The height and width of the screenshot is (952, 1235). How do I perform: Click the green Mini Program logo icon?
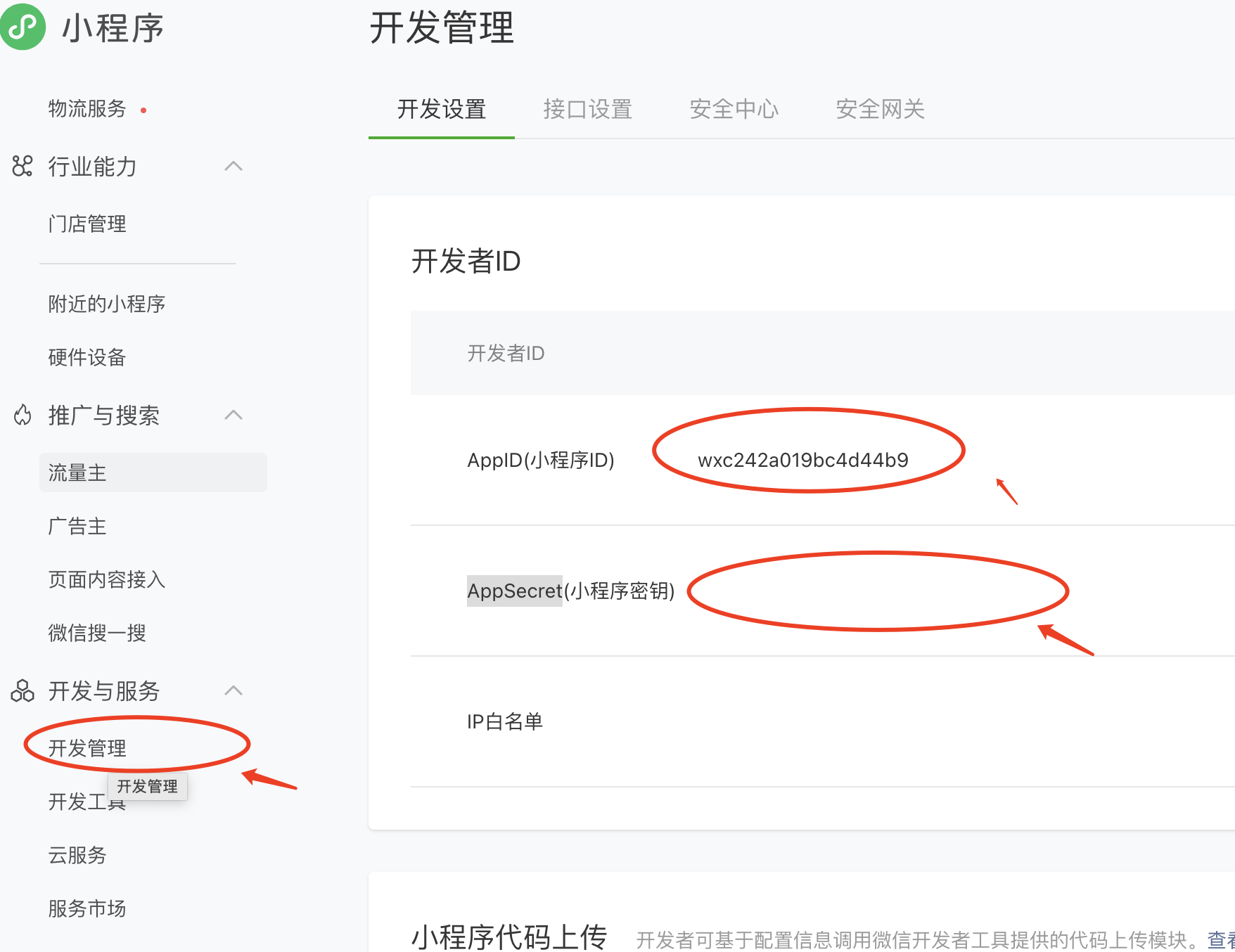[x=23, y=27]
